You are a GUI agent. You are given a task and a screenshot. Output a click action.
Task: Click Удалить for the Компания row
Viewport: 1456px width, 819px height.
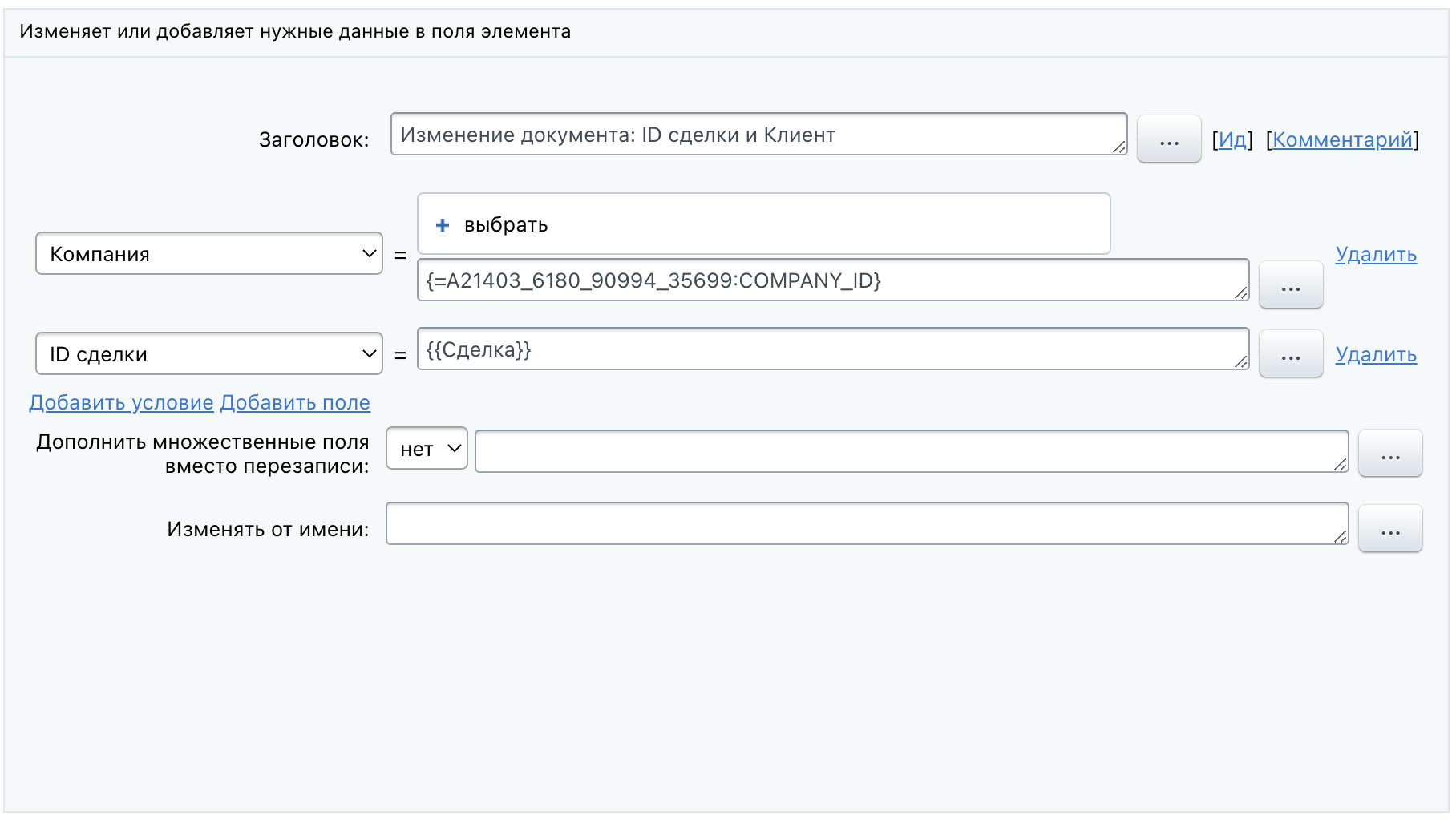coord(1376,255)
